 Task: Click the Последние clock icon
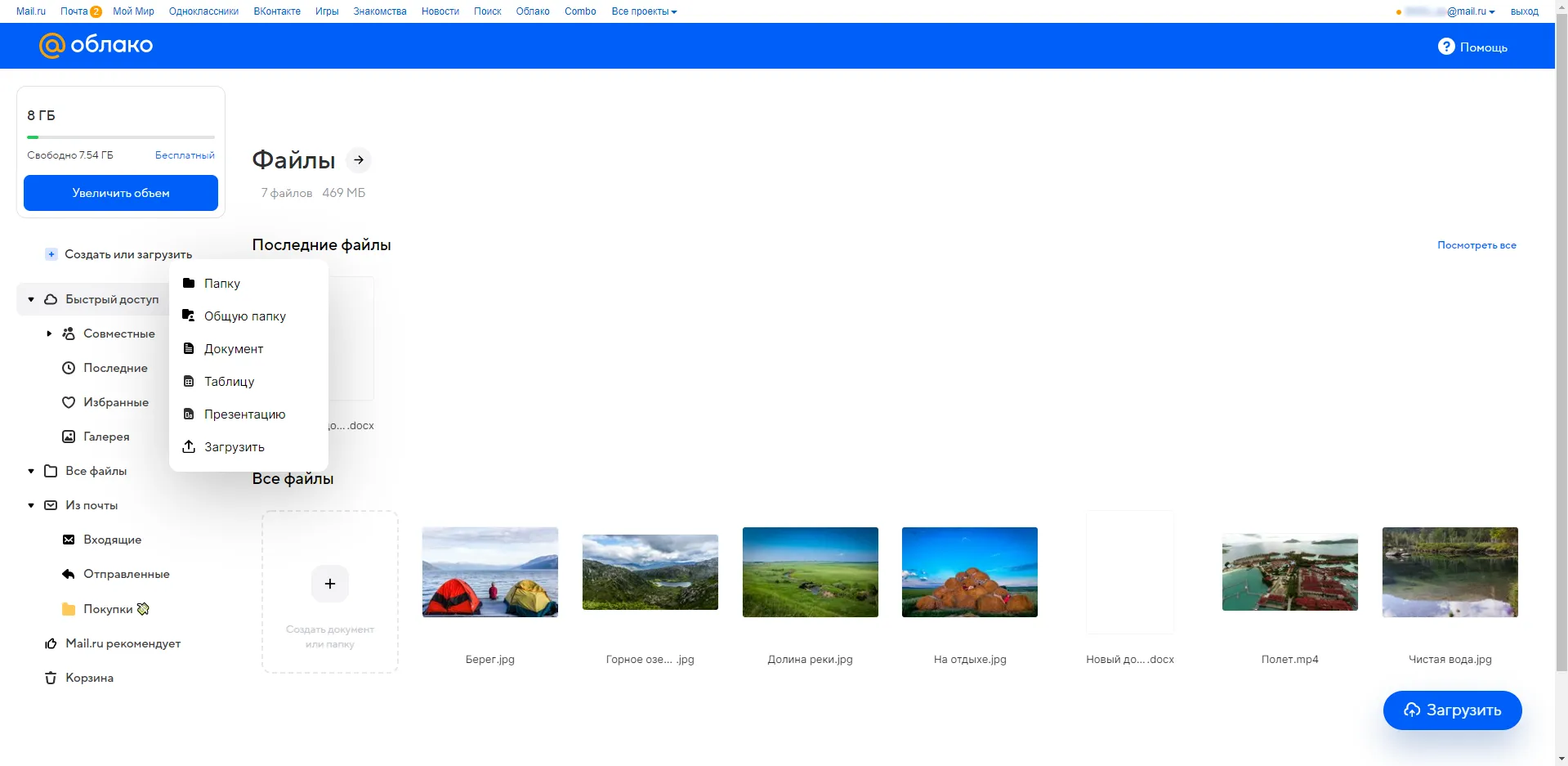(x=69, y=368)
